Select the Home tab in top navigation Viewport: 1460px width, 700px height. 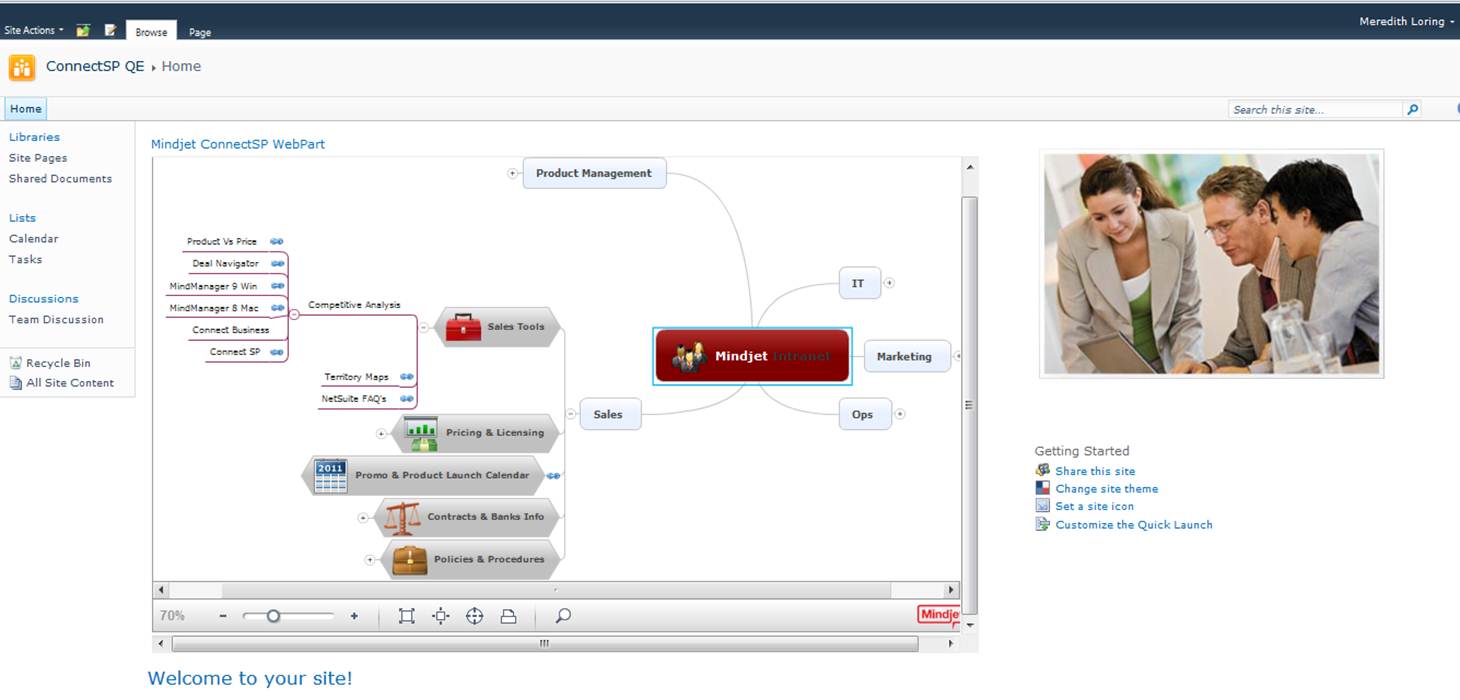pos(26,109)
